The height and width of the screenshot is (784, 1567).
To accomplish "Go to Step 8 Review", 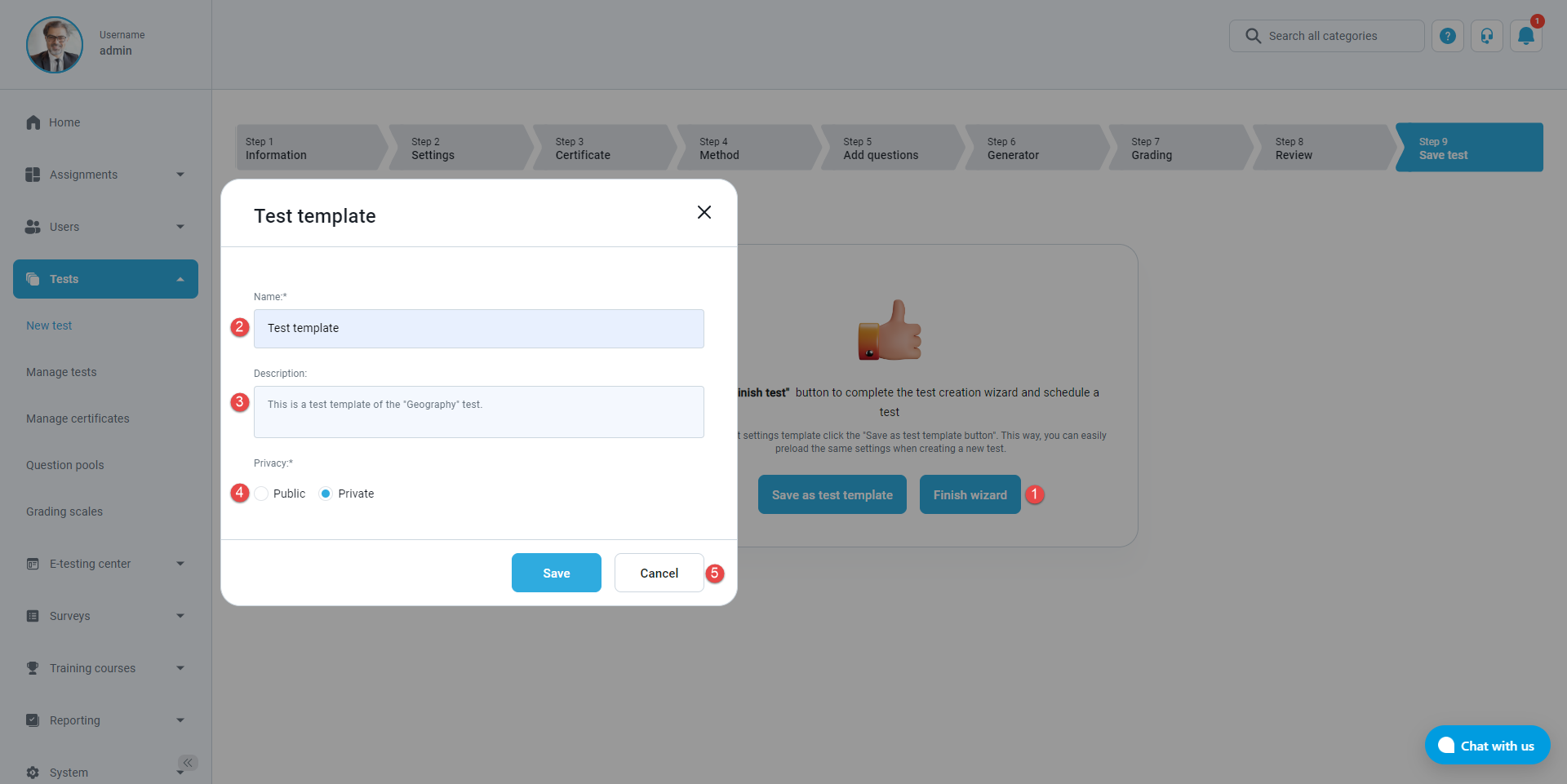I will 1325,148.
